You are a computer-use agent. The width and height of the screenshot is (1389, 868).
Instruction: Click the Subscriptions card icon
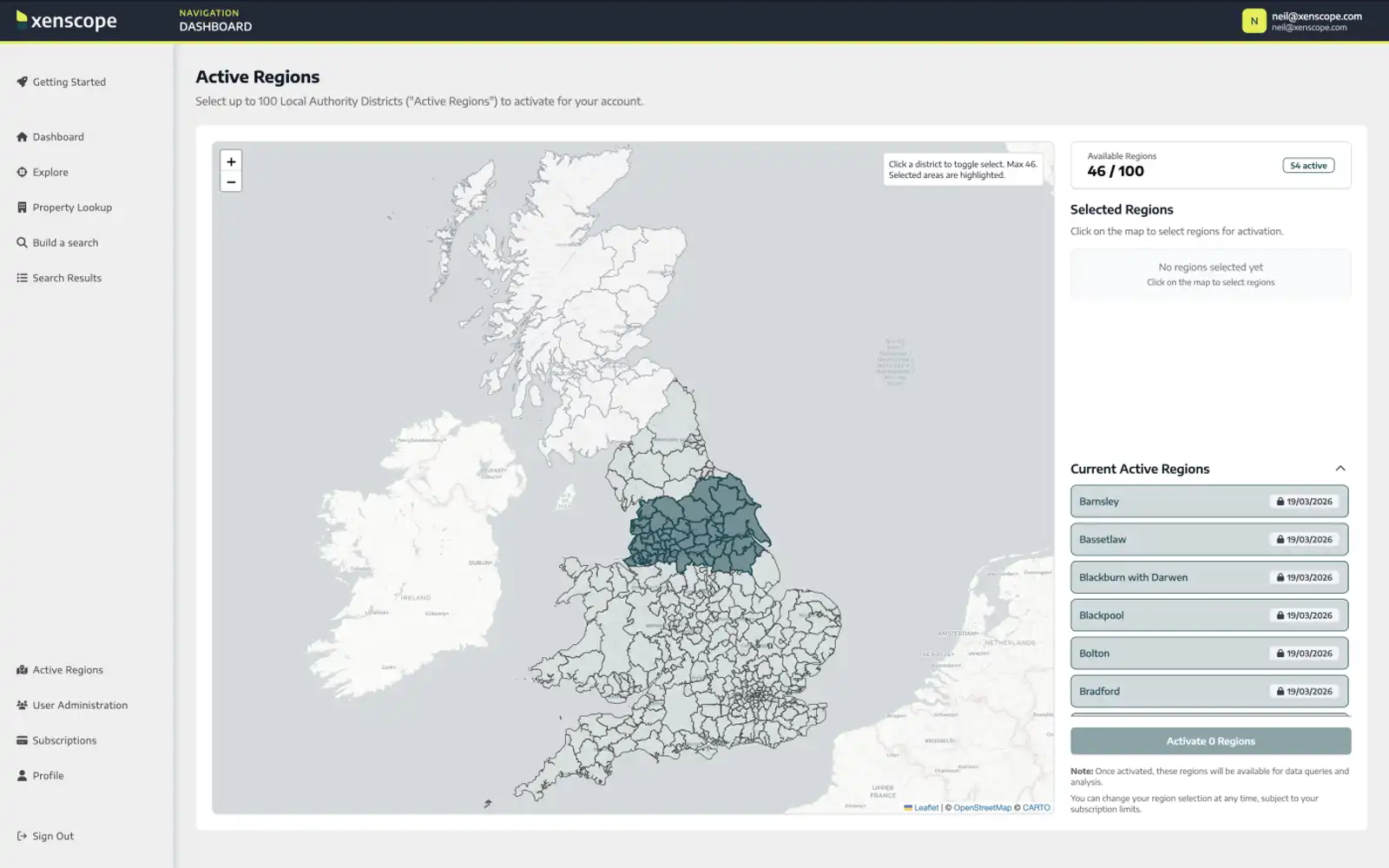22,740
